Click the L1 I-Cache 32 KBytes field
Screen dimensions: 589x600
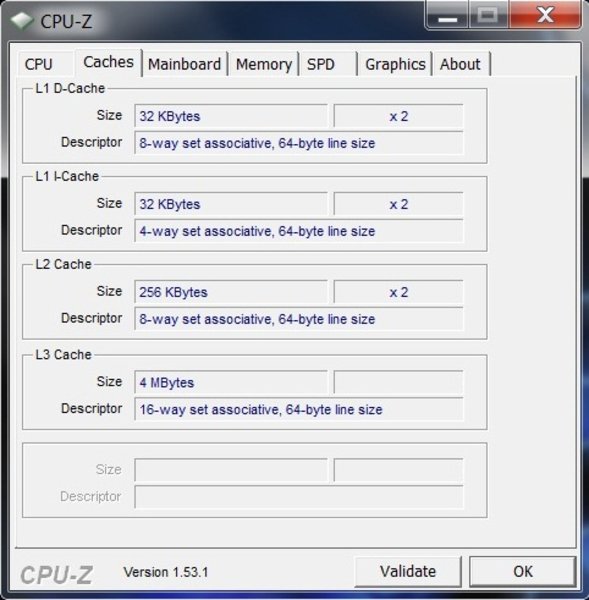[231, 204]
